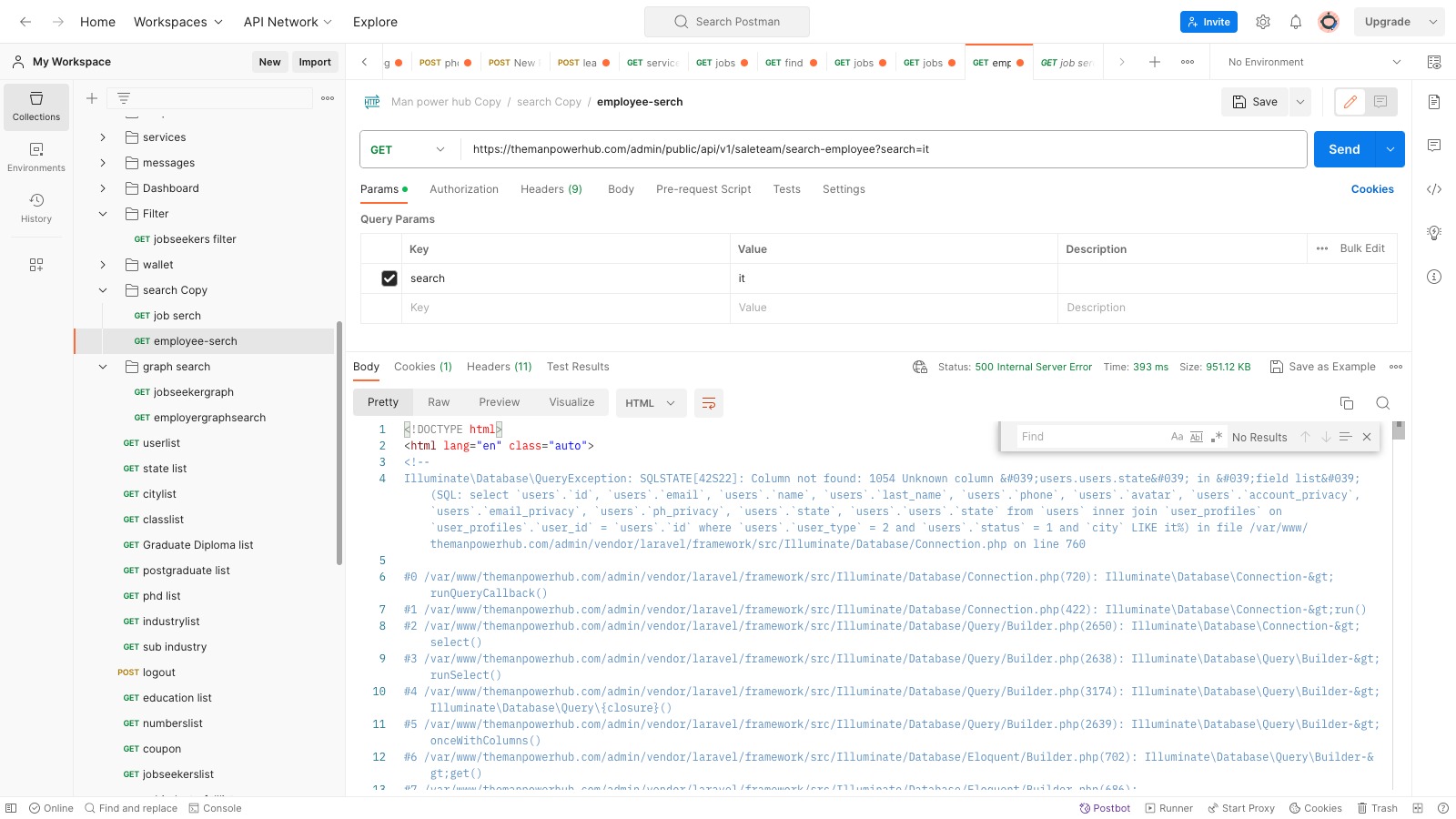Click the back navigation arrow

(x=25, y=22)
